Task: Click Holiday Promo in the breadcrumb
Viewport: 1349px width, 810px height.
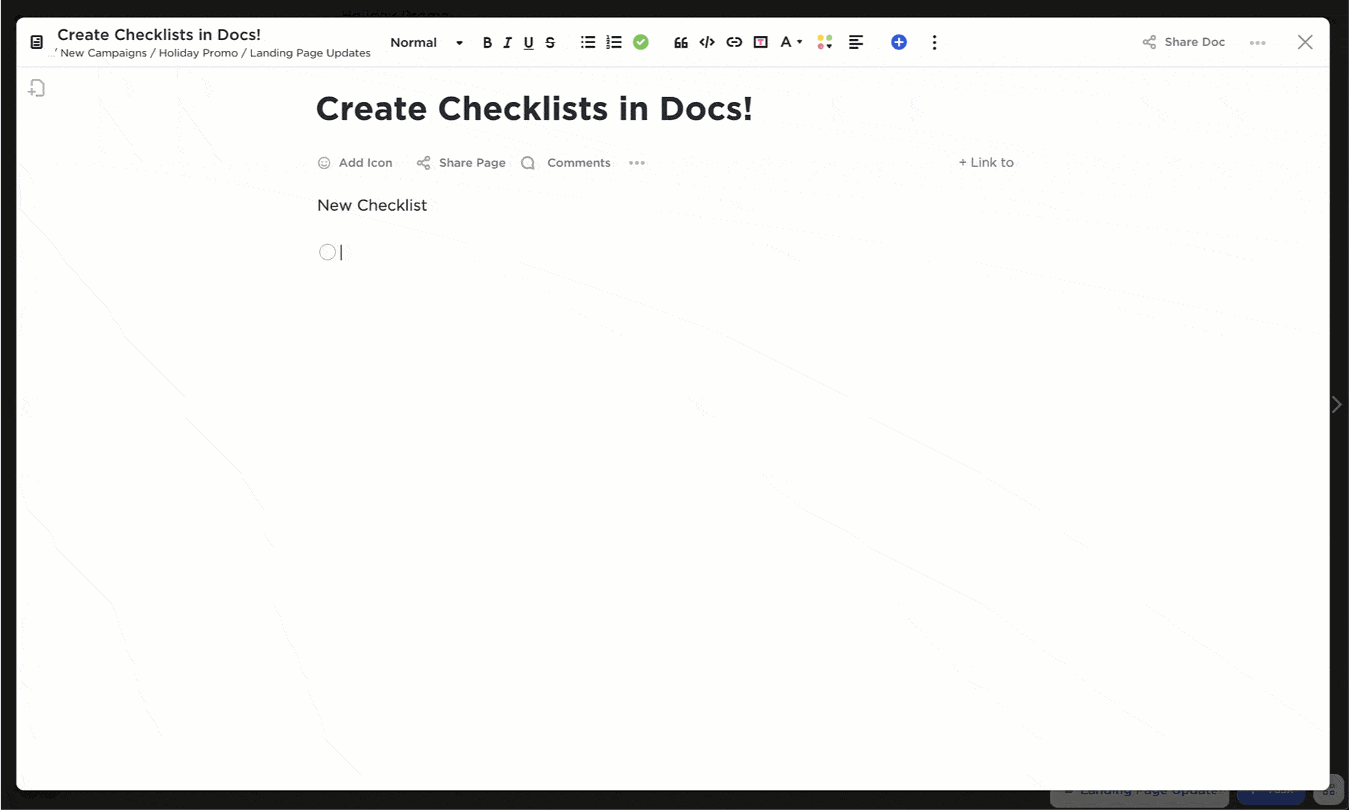Action: 198,53
